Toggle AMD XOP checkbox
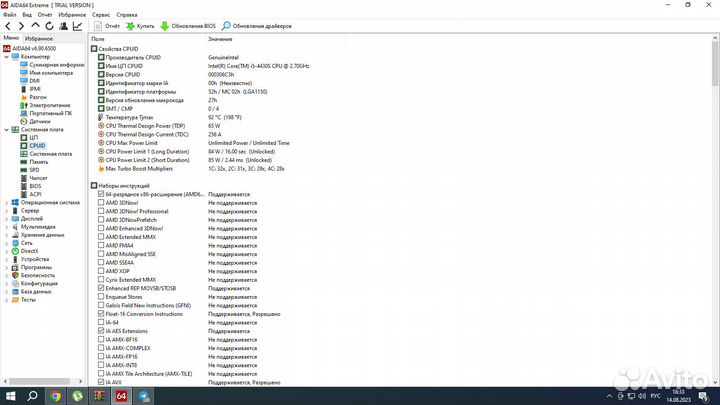Viewport: 720px width, 405px height. (x=101, y=271)
